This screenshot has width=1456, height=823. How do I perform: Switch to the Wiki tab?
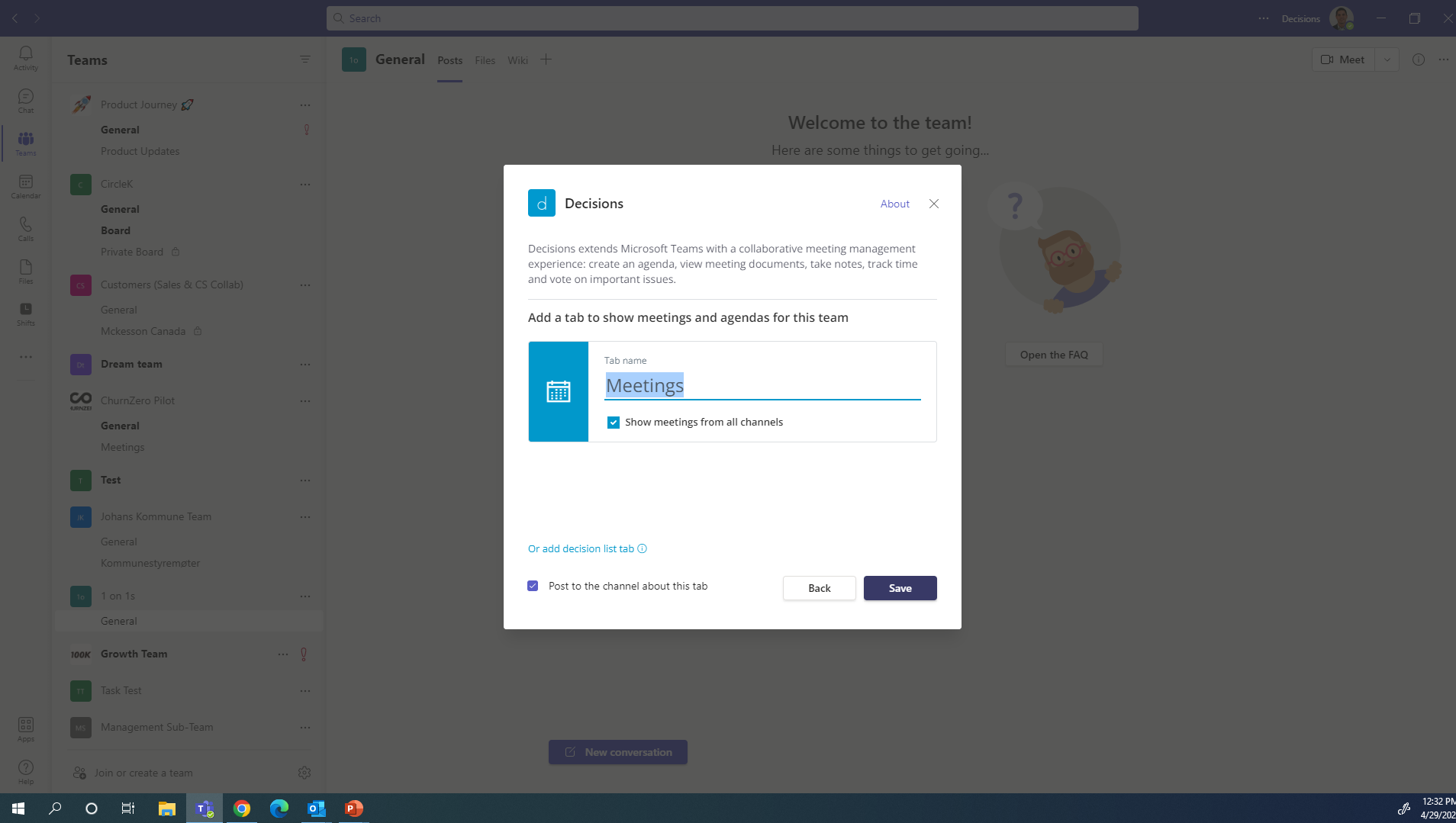[x=518, y=59]
